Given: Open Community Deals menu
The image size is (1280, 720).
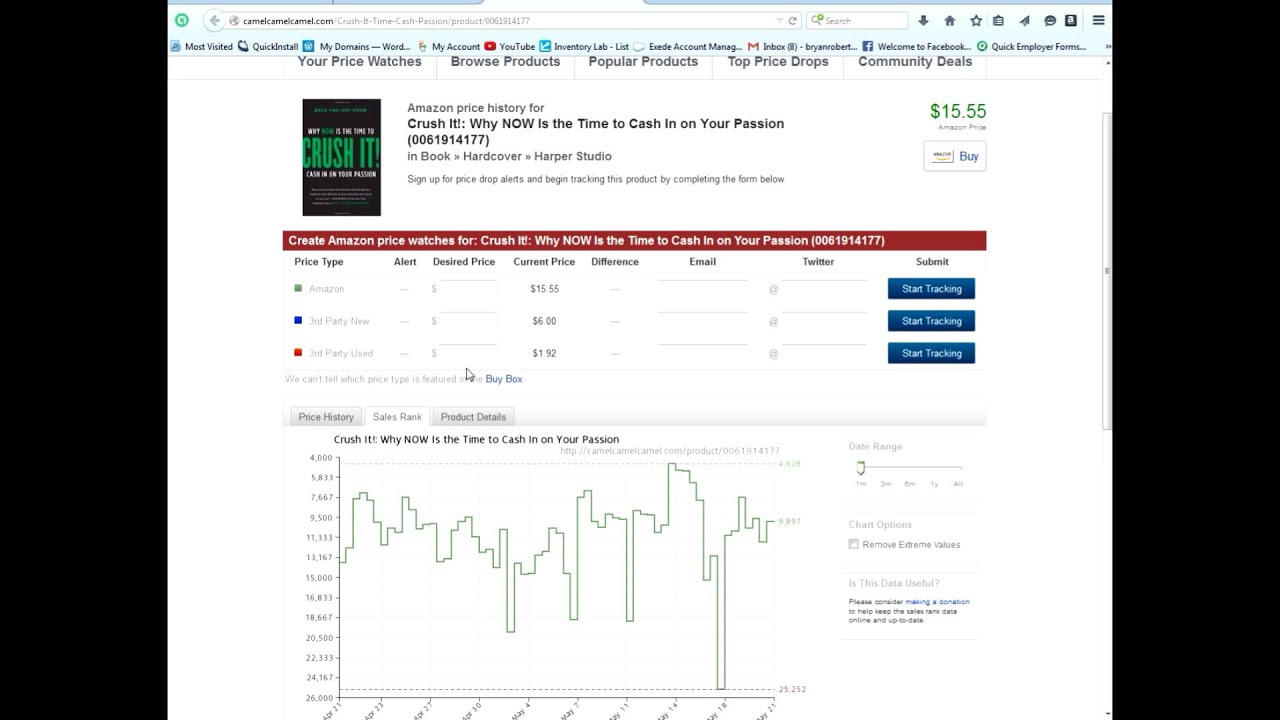Looking at the screenshot, I should click(x=915, y=62).
